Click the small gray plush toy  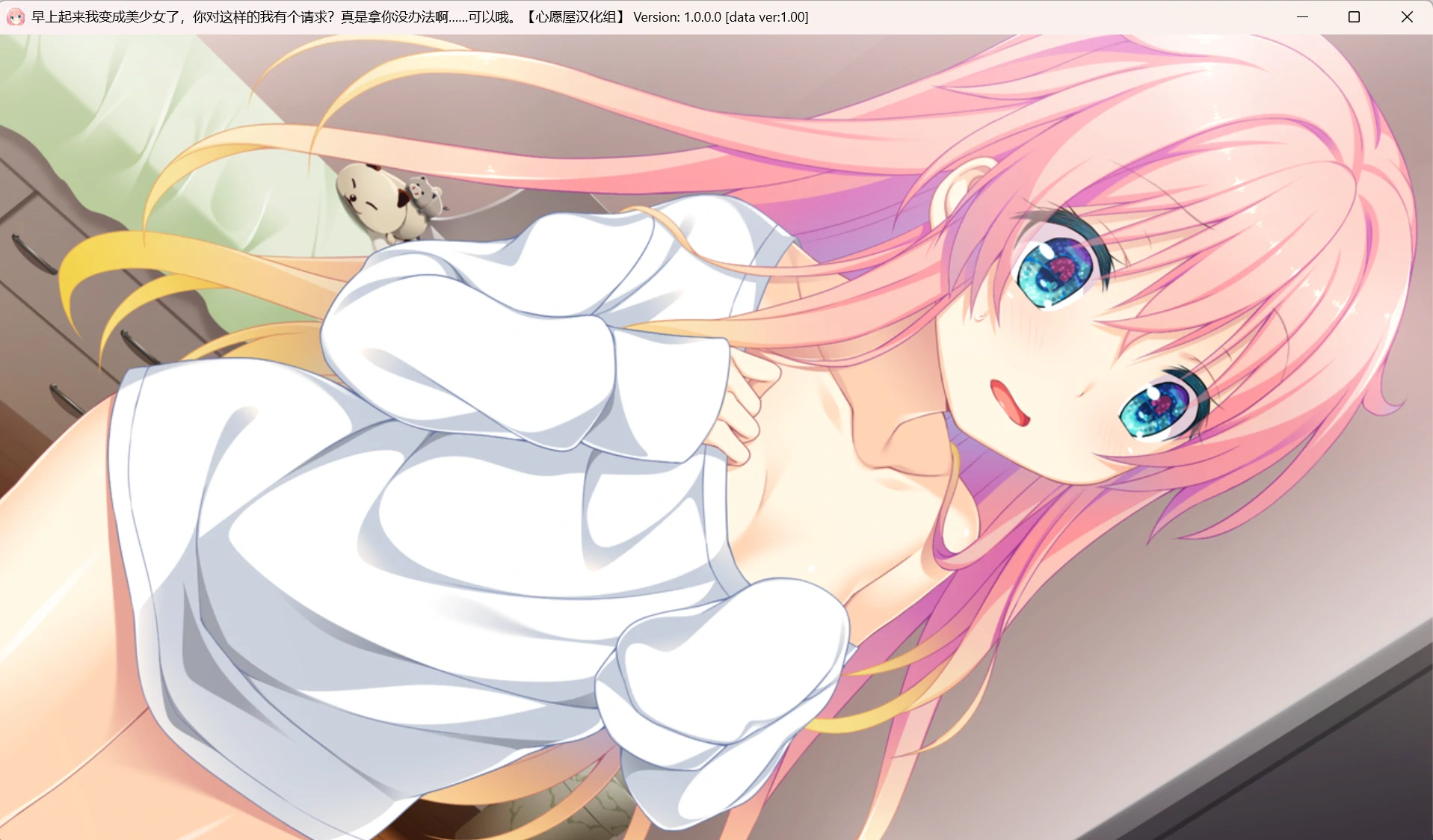[425, 196]
